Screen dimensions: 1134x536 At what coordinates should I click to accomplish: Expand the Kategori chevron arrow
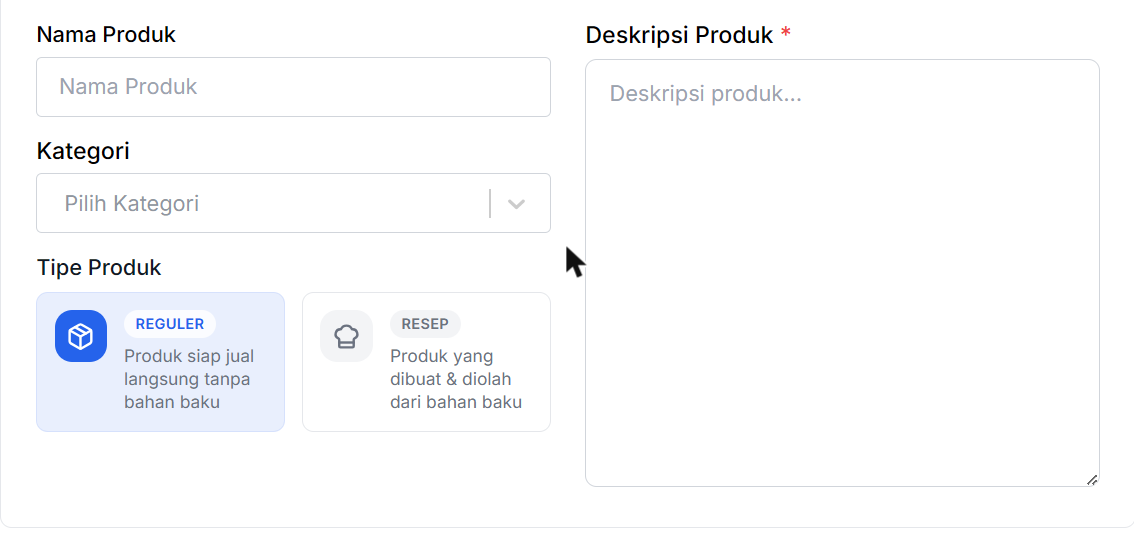coord(516,204)
